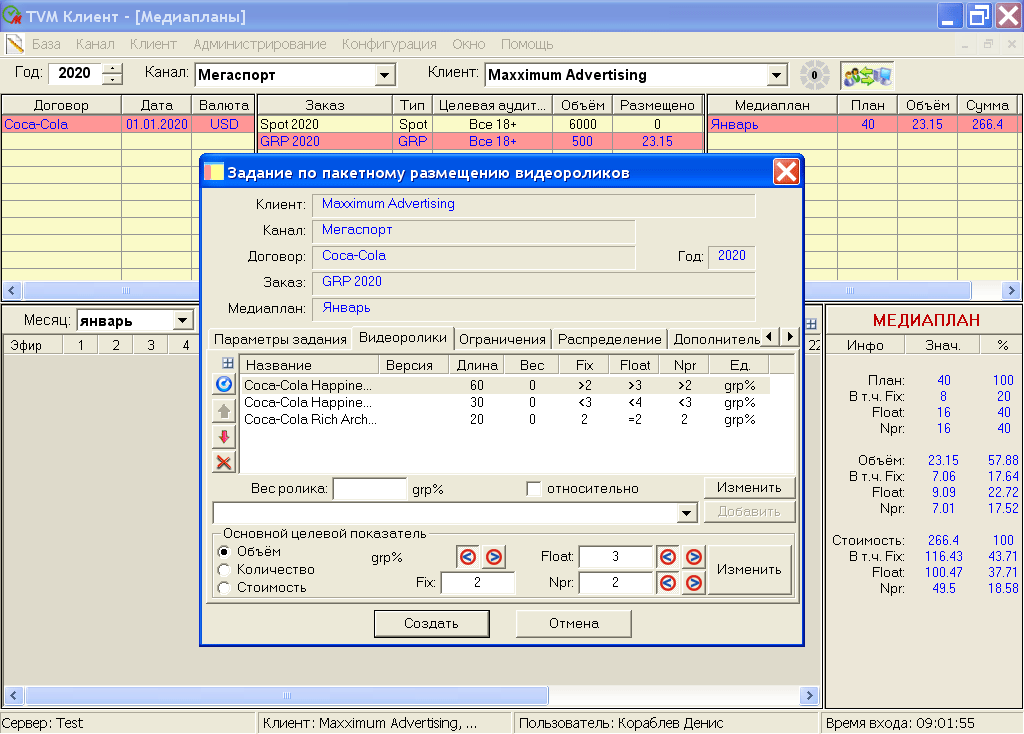Expand the 'Клиент' Maxximum Advertising dropdown

(777, 75)
